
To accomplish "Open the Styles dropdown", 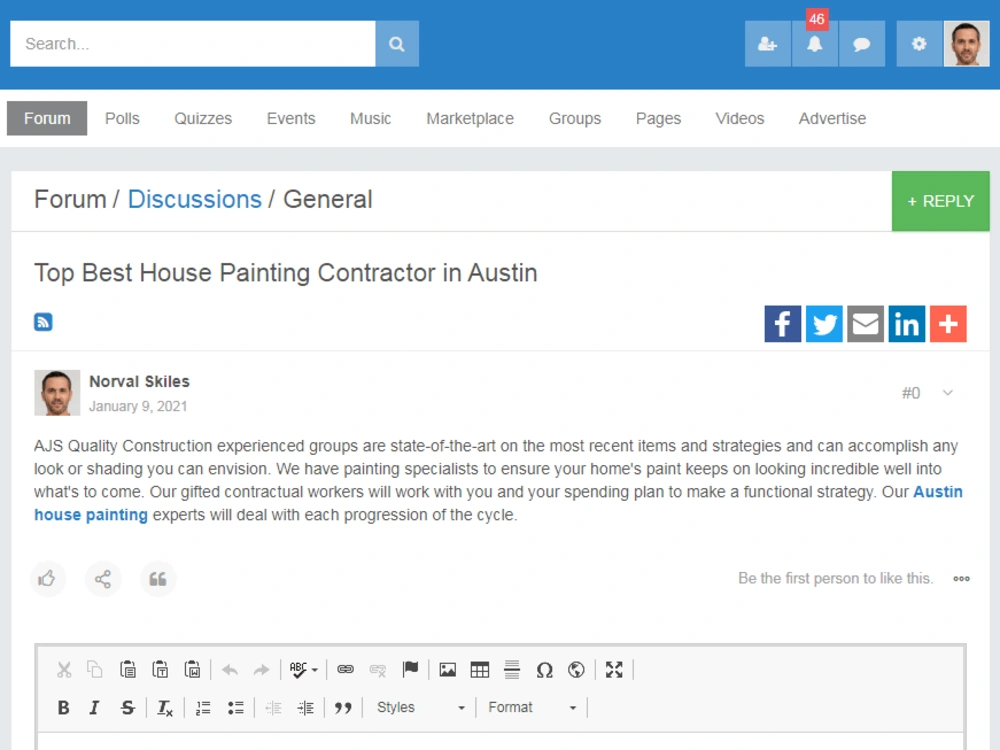I will pyautogui.click(x=420, y=707).
